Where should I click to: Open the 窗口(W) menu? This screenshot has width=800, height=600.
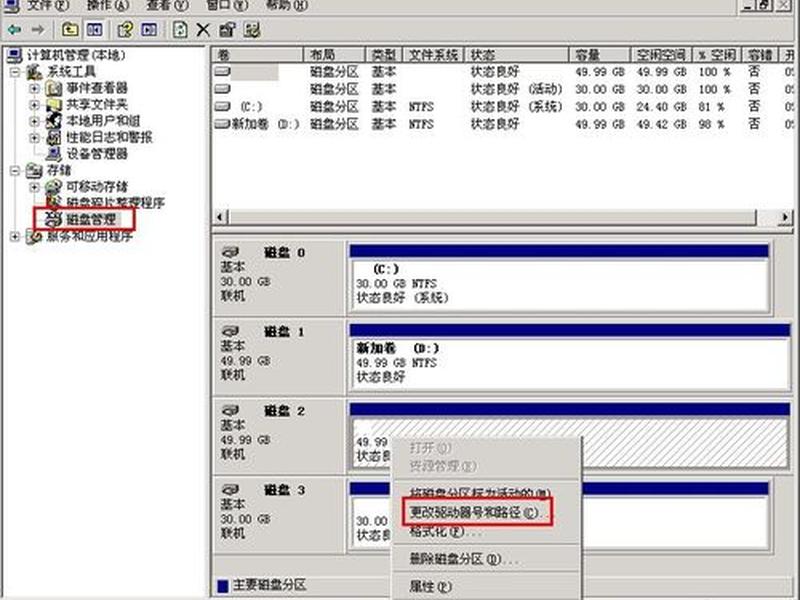(x=227, y=6)
